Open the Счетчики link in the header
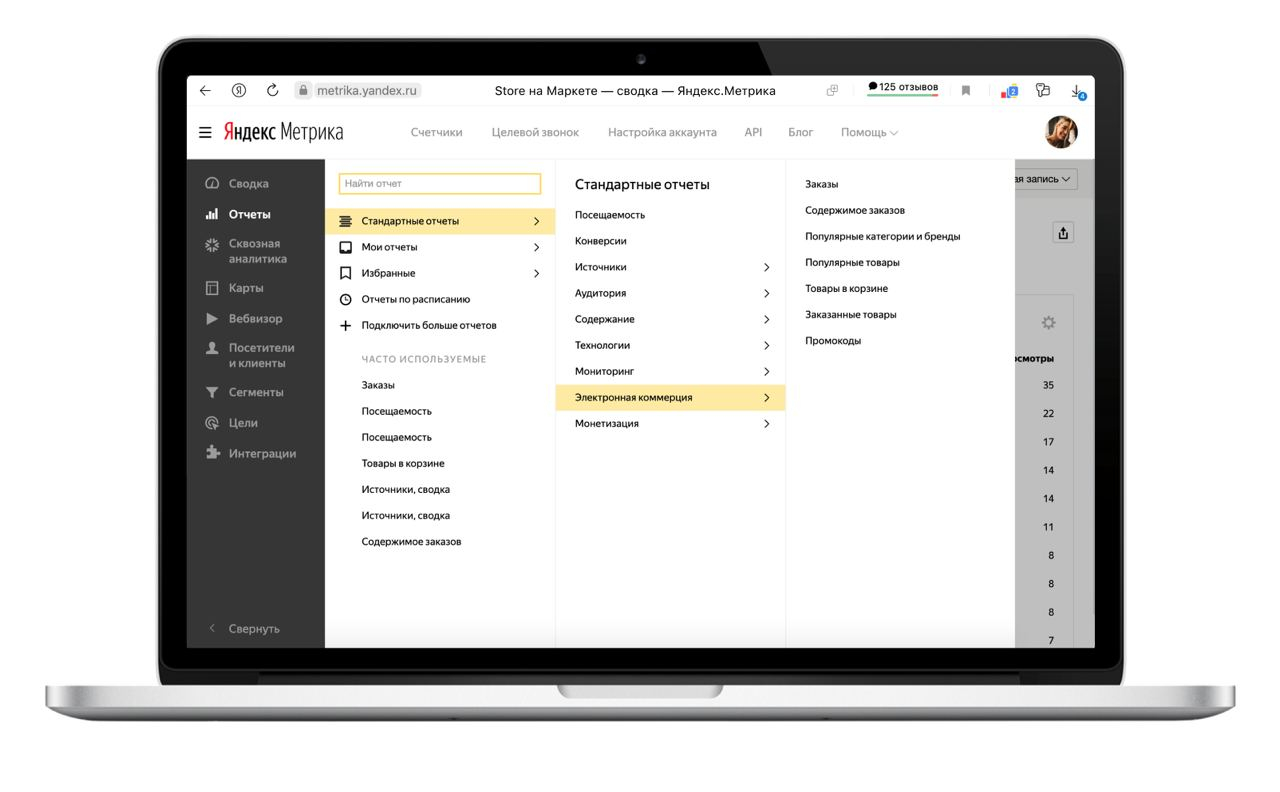The width and height of the screenshot is (1280, 792). pyautogui.click(x=436, y=132)
